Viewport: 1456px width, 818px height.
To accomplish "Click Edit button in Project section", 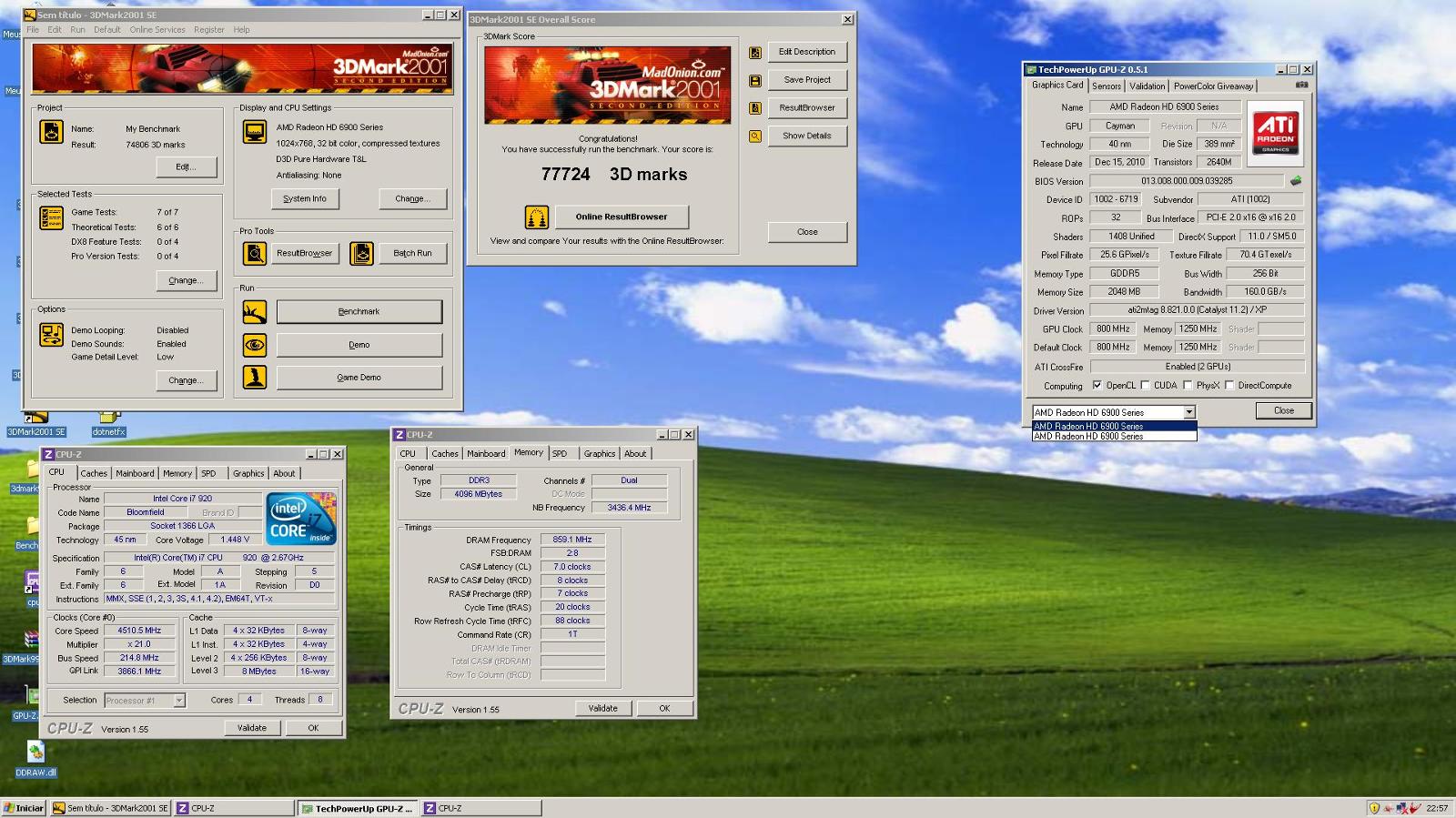I will (186, 167).
